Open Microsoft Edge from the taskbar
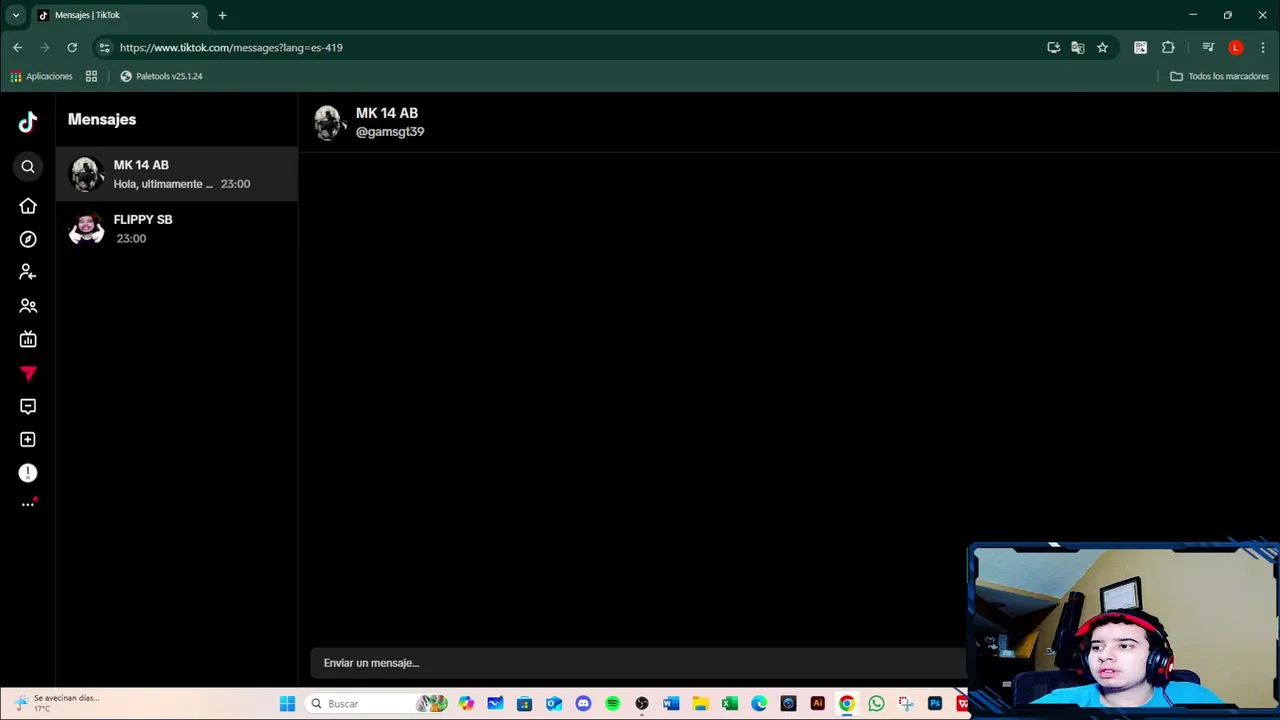This screenshot has height=720, width=1280. (759, 704)
